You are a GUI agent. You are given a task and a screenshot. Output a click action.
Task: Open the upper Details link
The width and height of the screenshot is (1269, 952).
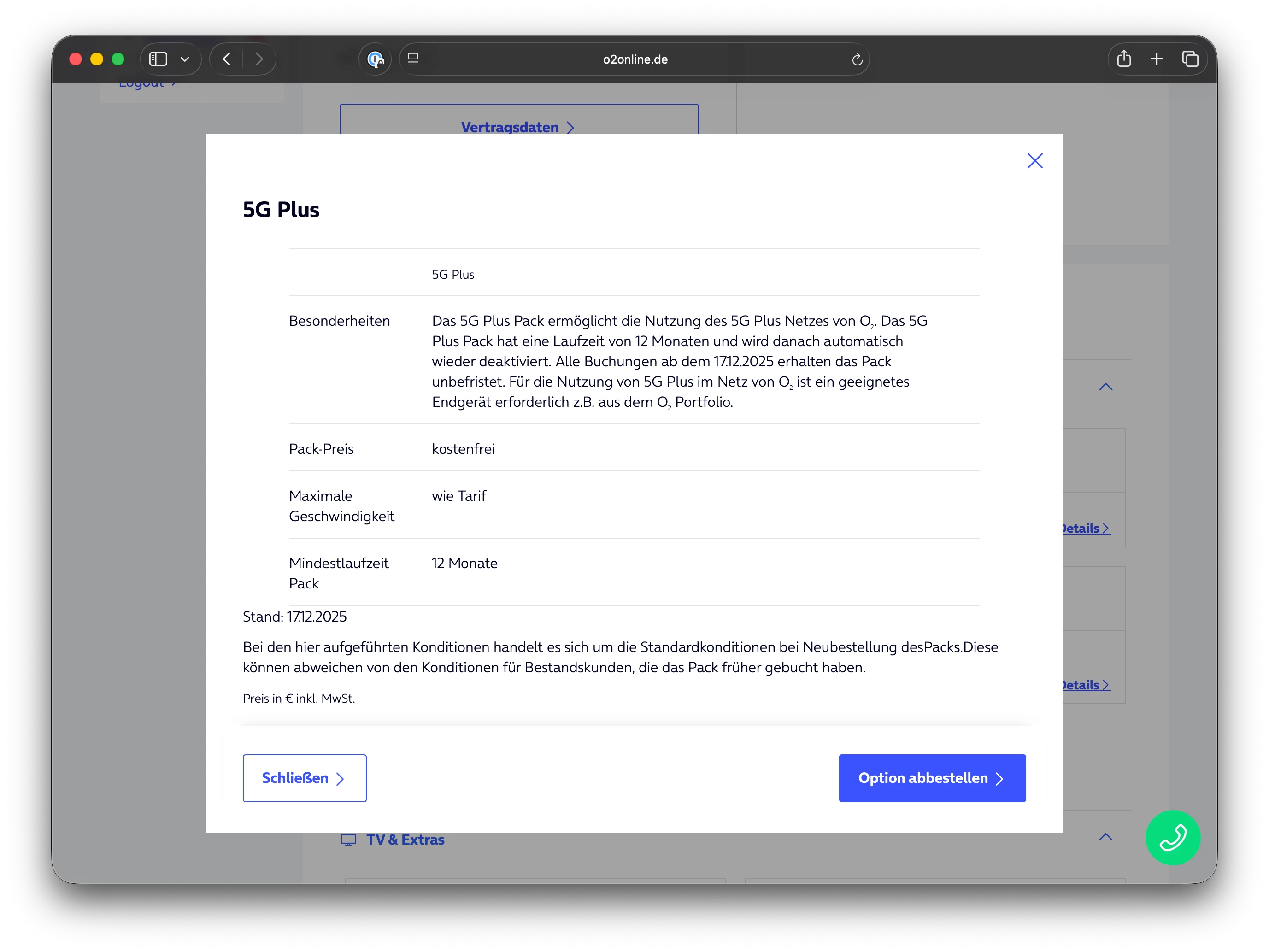point(1085,529)
